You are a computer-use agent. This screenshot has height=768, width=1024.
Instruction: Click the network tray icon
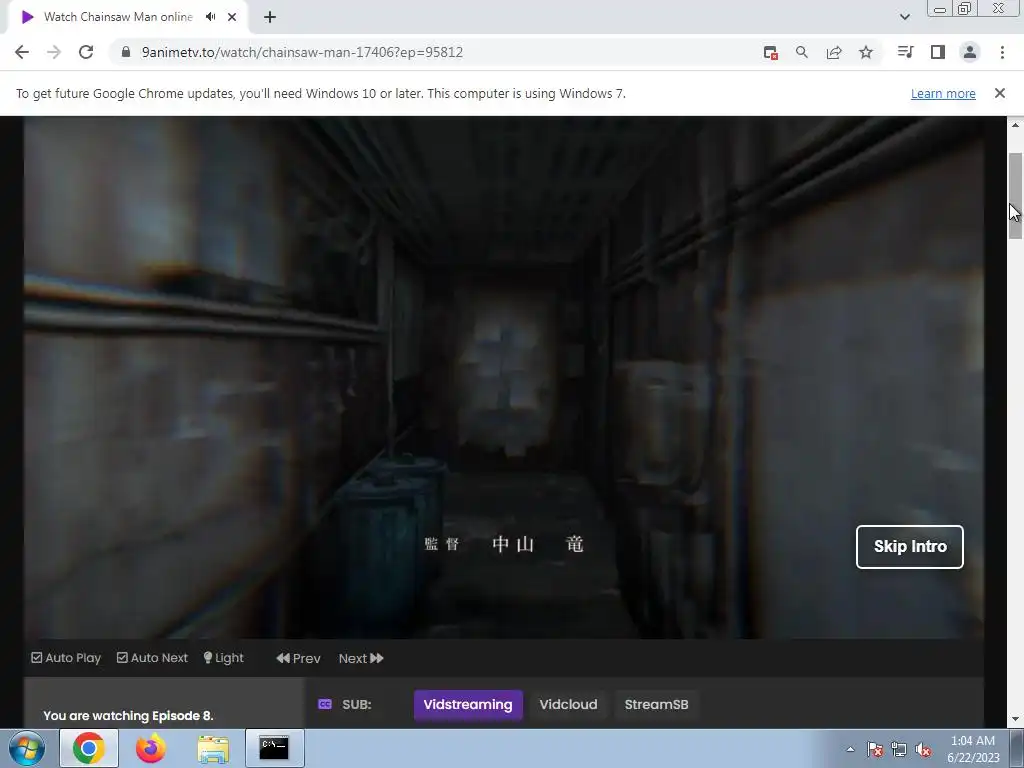coord(899,750)
